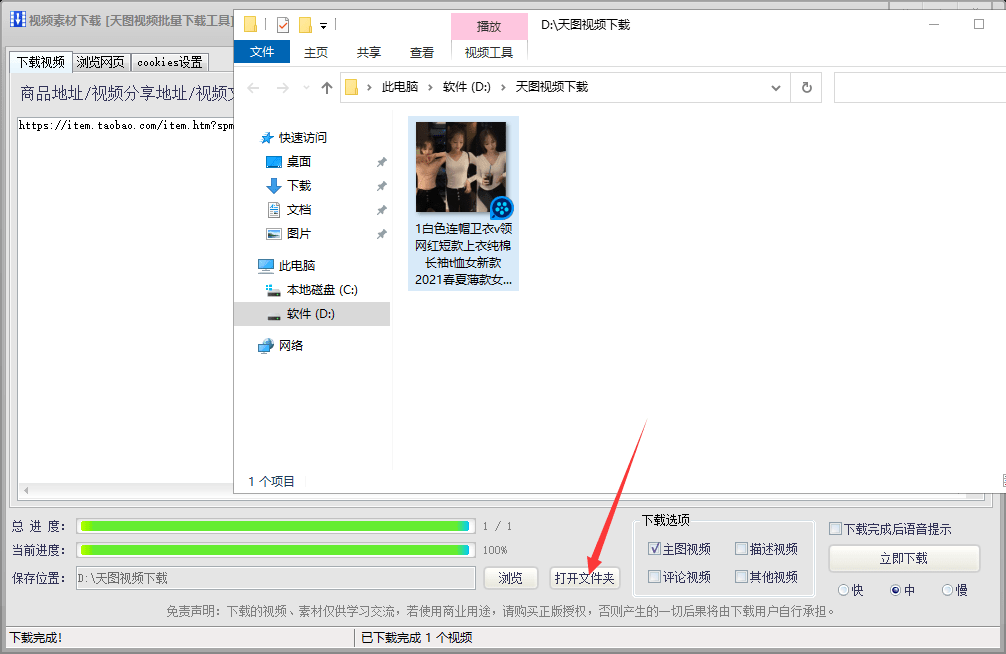Open the Network item in sidebar

click(290, 346)
